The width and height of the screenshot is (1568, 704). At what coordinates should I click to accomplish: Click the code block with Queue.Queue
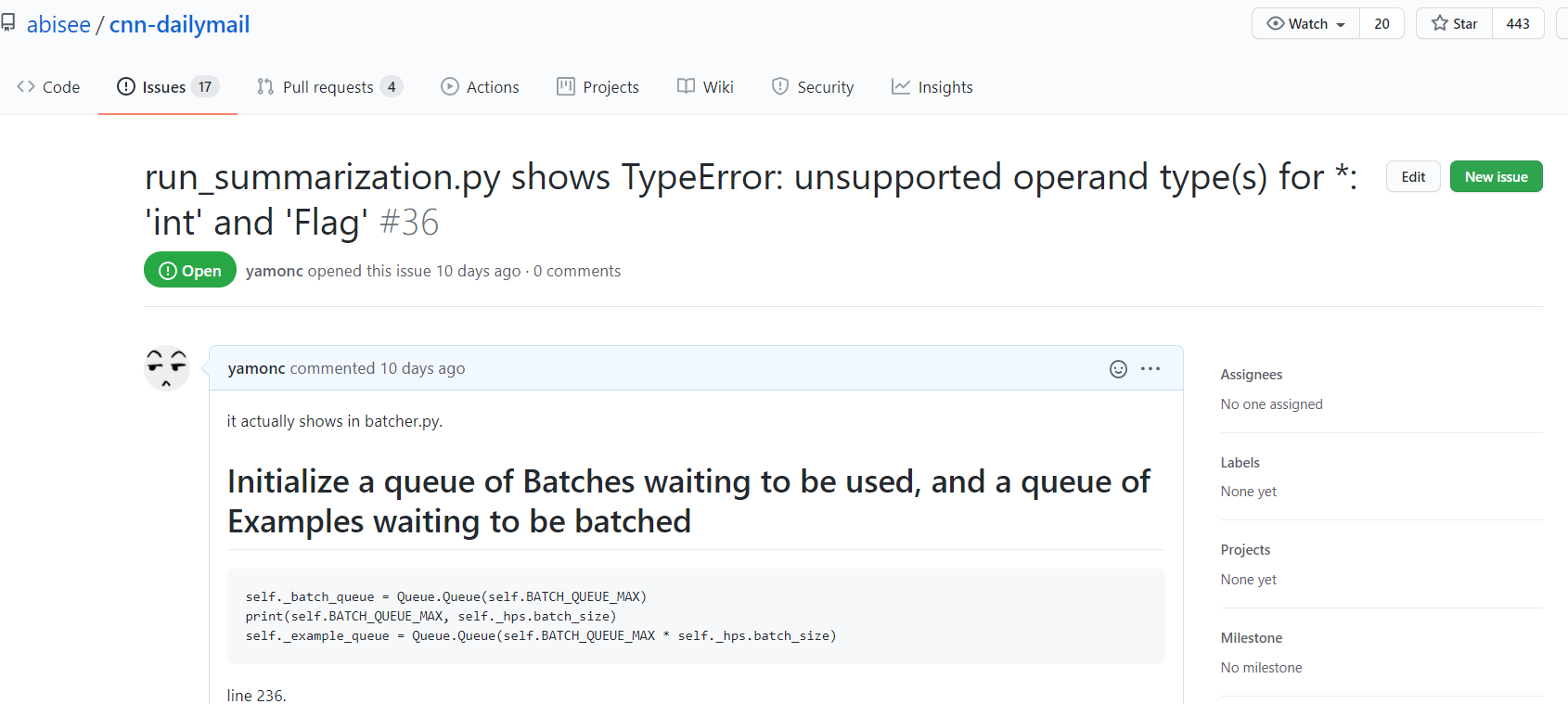[x=696, y=616]
